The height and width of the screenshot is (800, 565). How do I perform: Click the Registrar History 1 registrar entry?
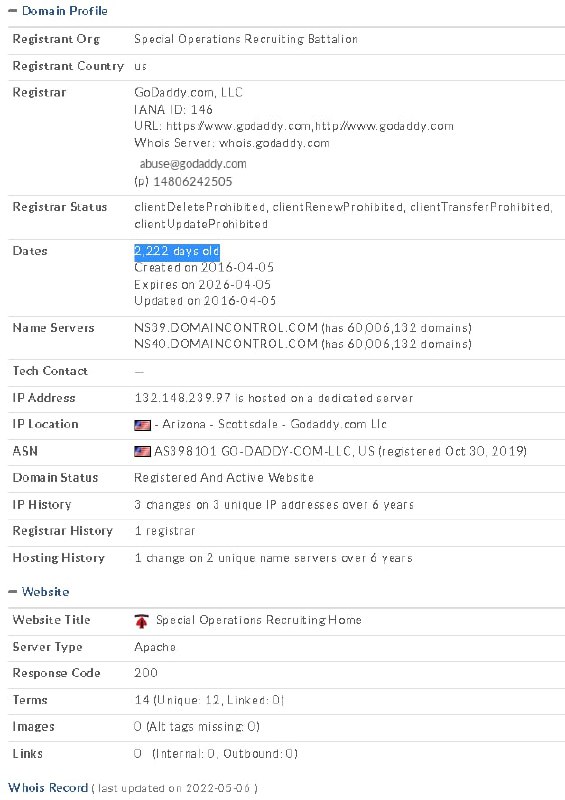tap(164, 531)
